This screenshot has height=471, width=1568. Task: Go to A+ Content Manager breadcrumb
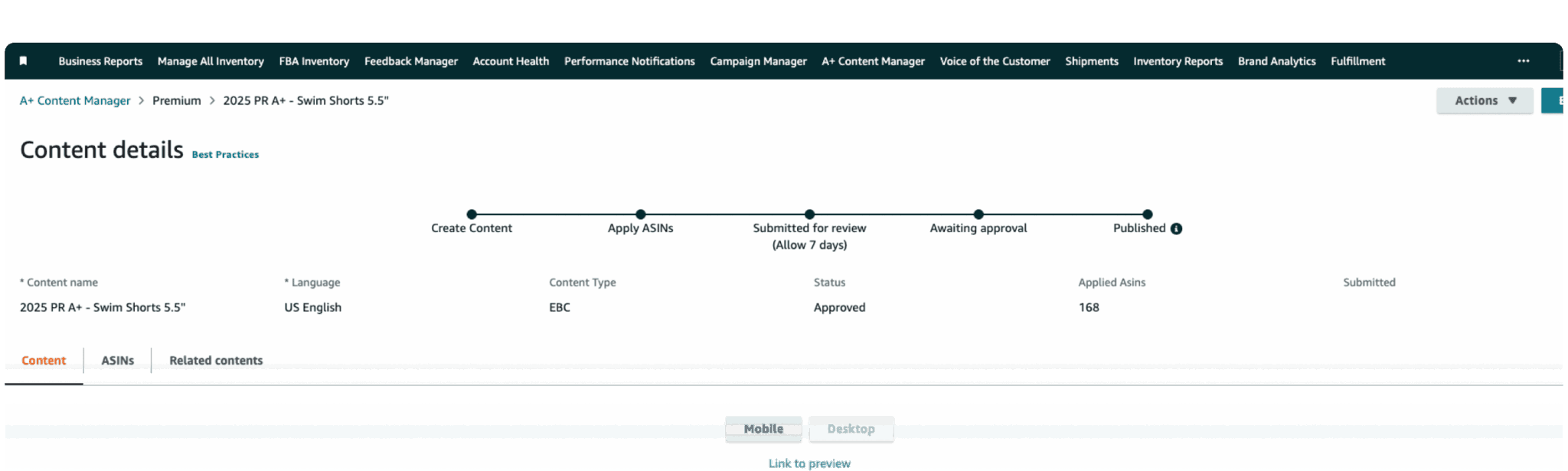(75, 100)
